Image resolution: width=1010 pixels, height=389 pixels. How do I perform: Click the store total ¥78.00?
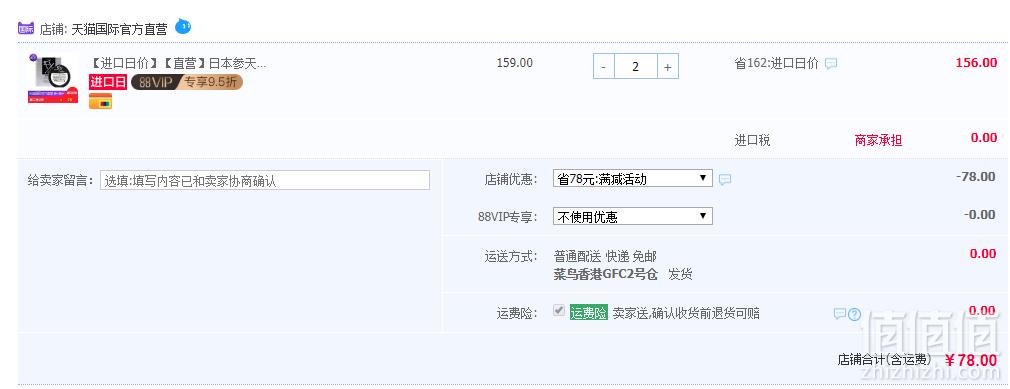click(971, 360)
